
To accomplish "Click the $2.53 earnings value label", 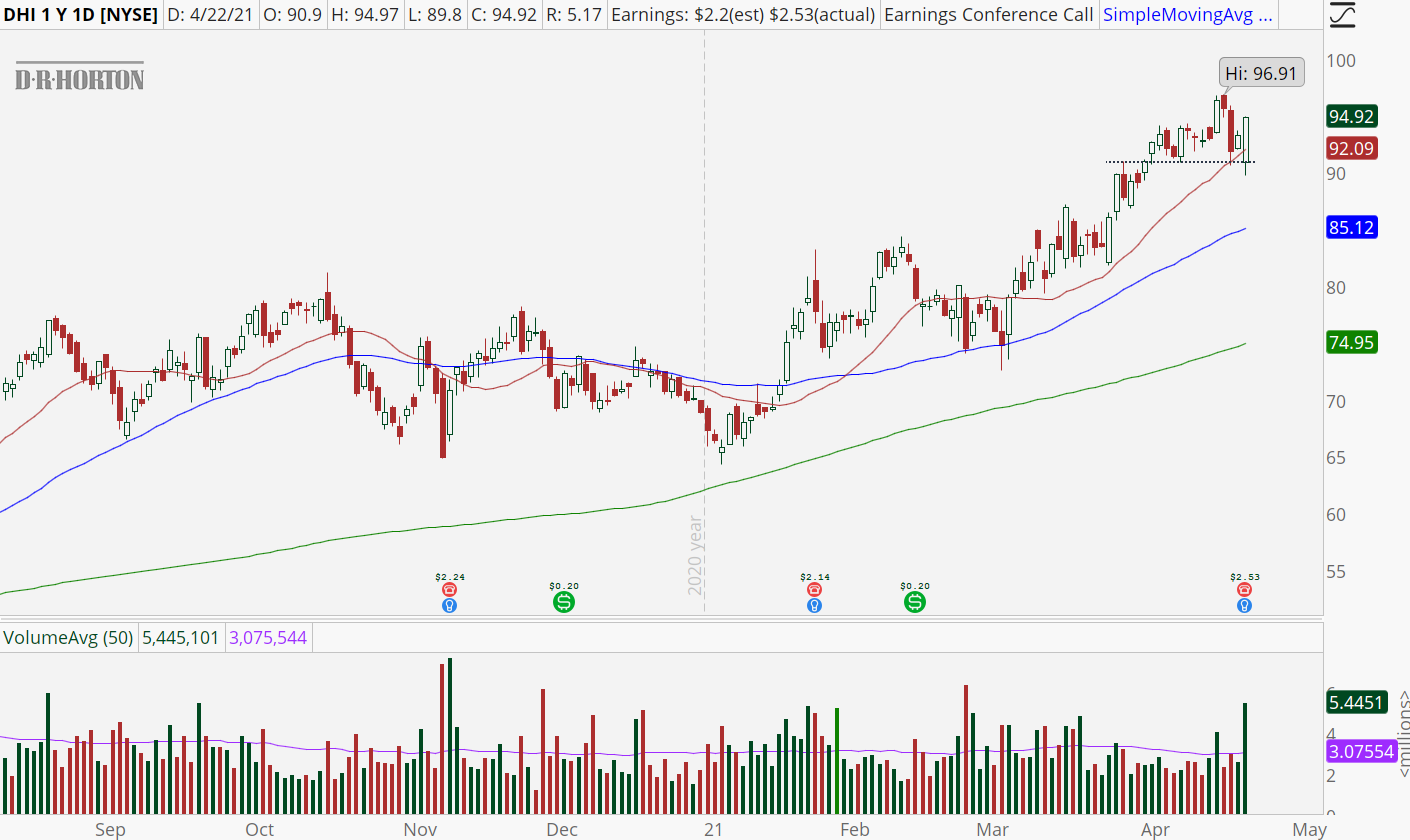I will click(1244, 577).
